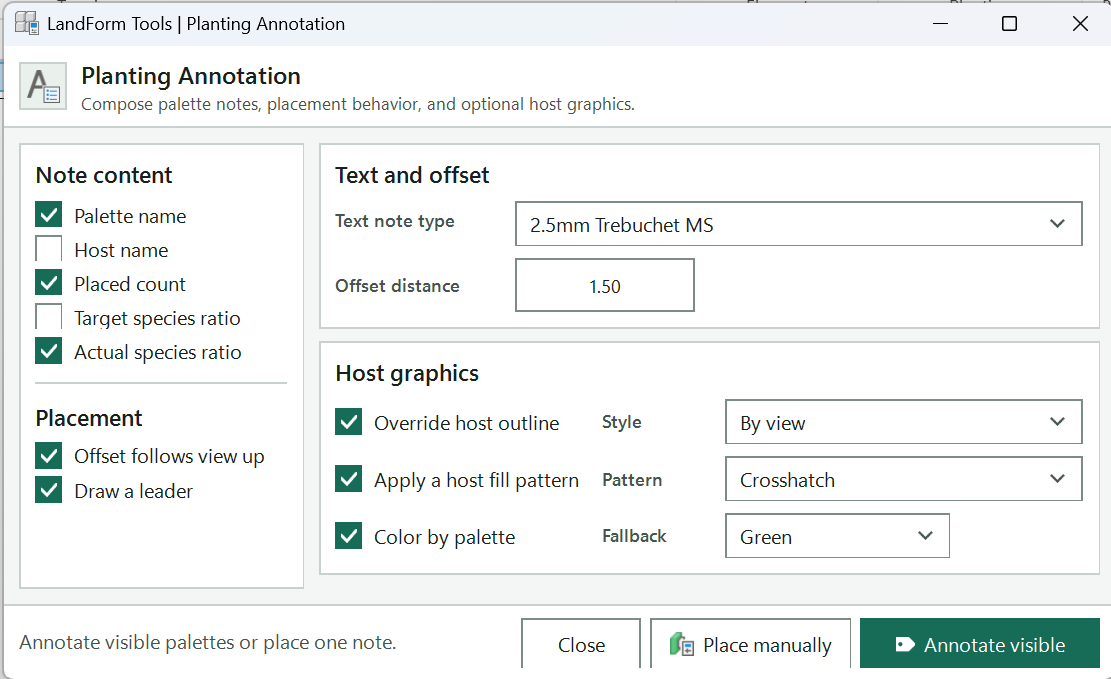Close the window with the X button

[1080, 23]
